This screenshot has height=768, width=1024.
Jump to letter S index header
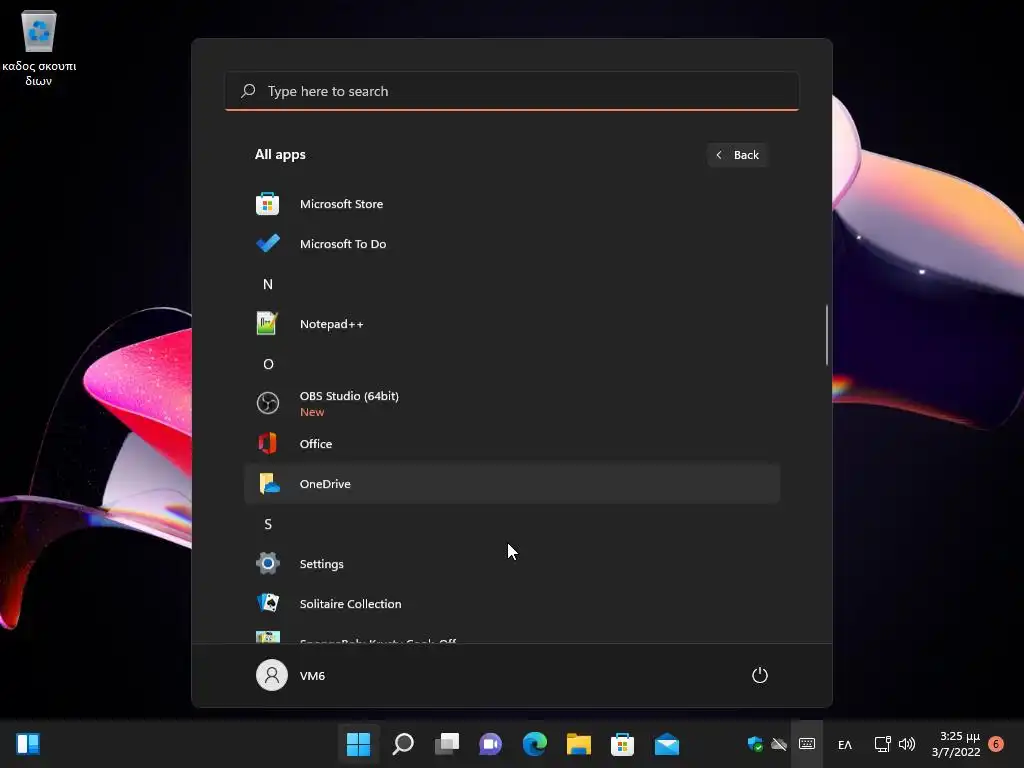tap(268, 524)
